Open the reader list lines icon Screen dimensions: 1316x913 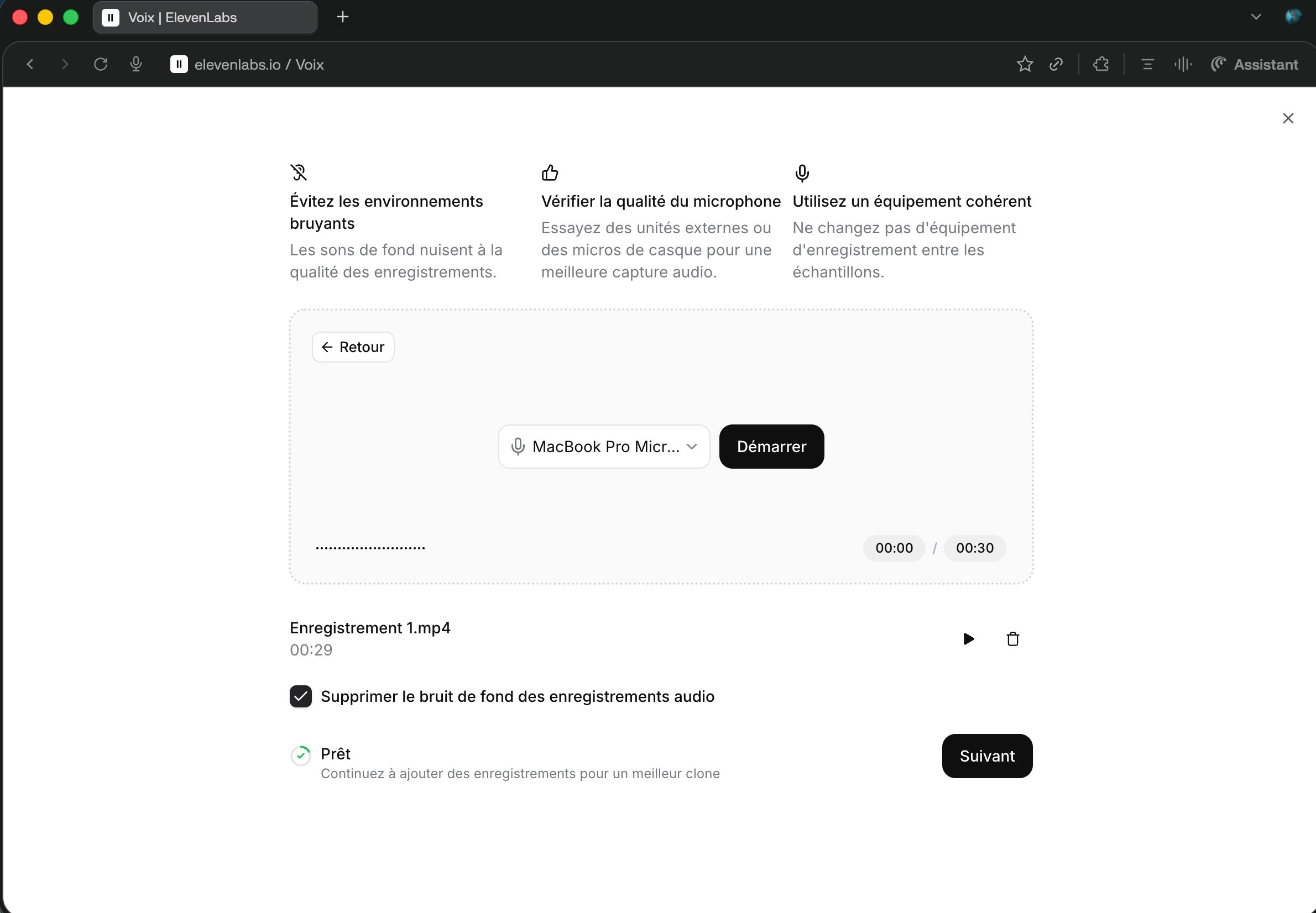tap(1147, 65)
